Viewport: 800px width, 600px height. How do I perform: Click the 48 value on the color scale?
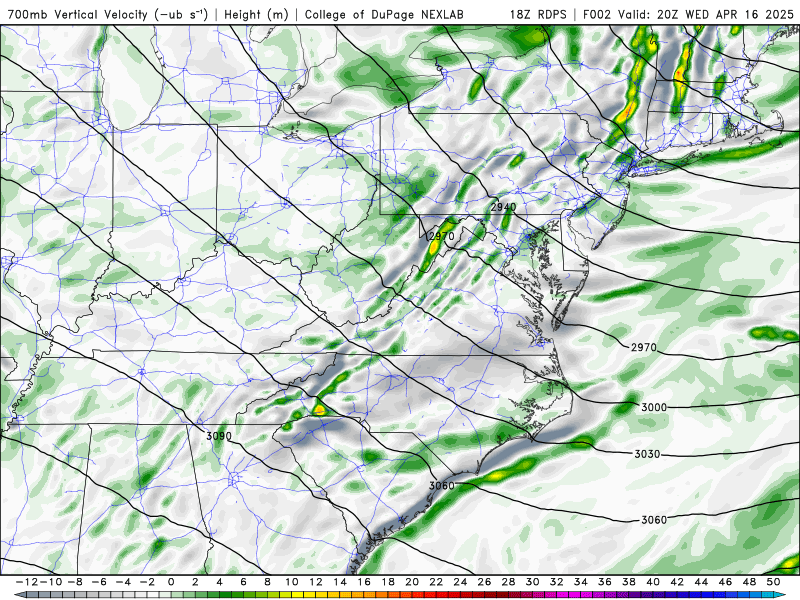click(749, 582)
